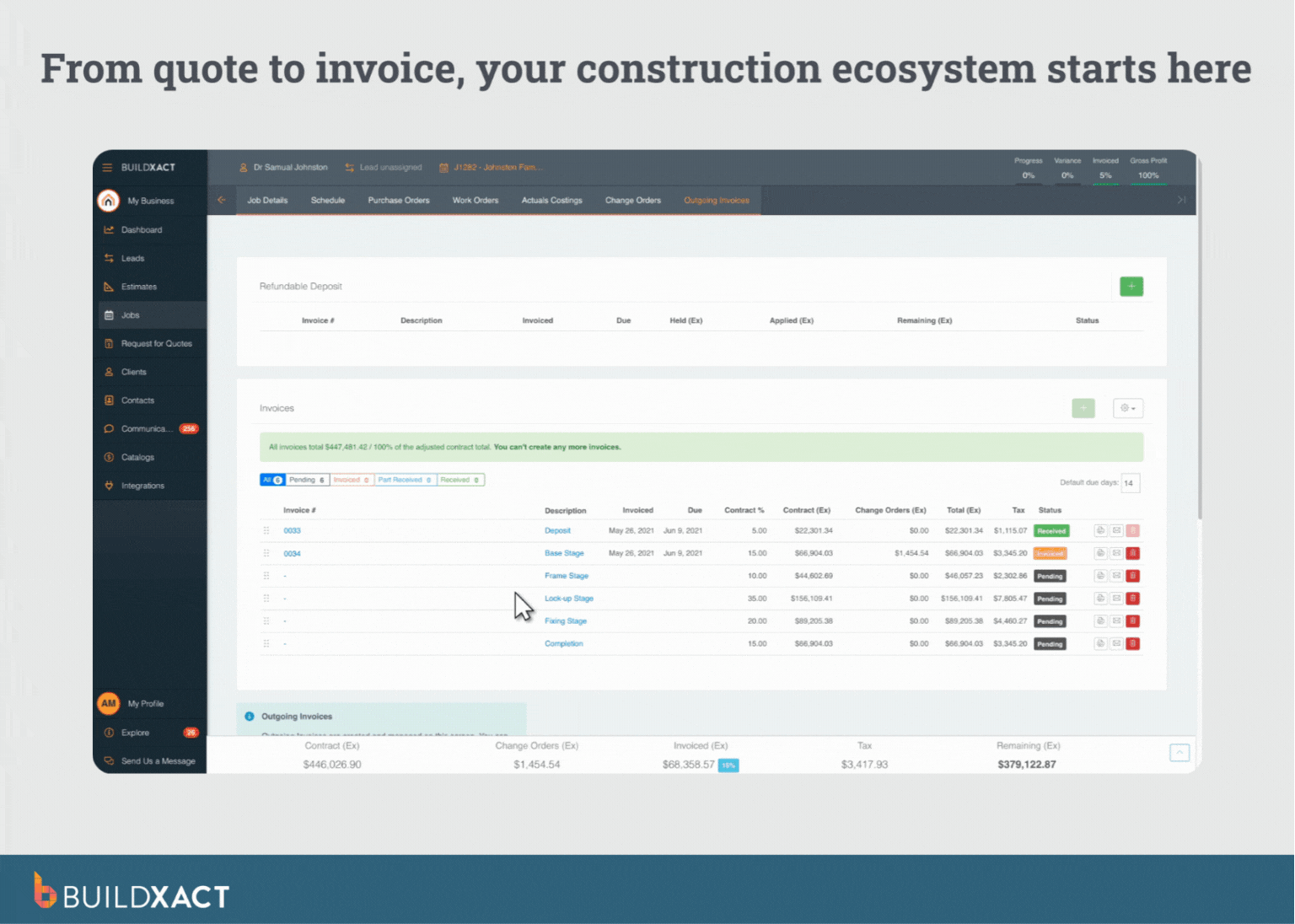Print invoice 0033 using its printer icon
The width and height of the screenshot is (1295, 924).
pos(1099,530)
